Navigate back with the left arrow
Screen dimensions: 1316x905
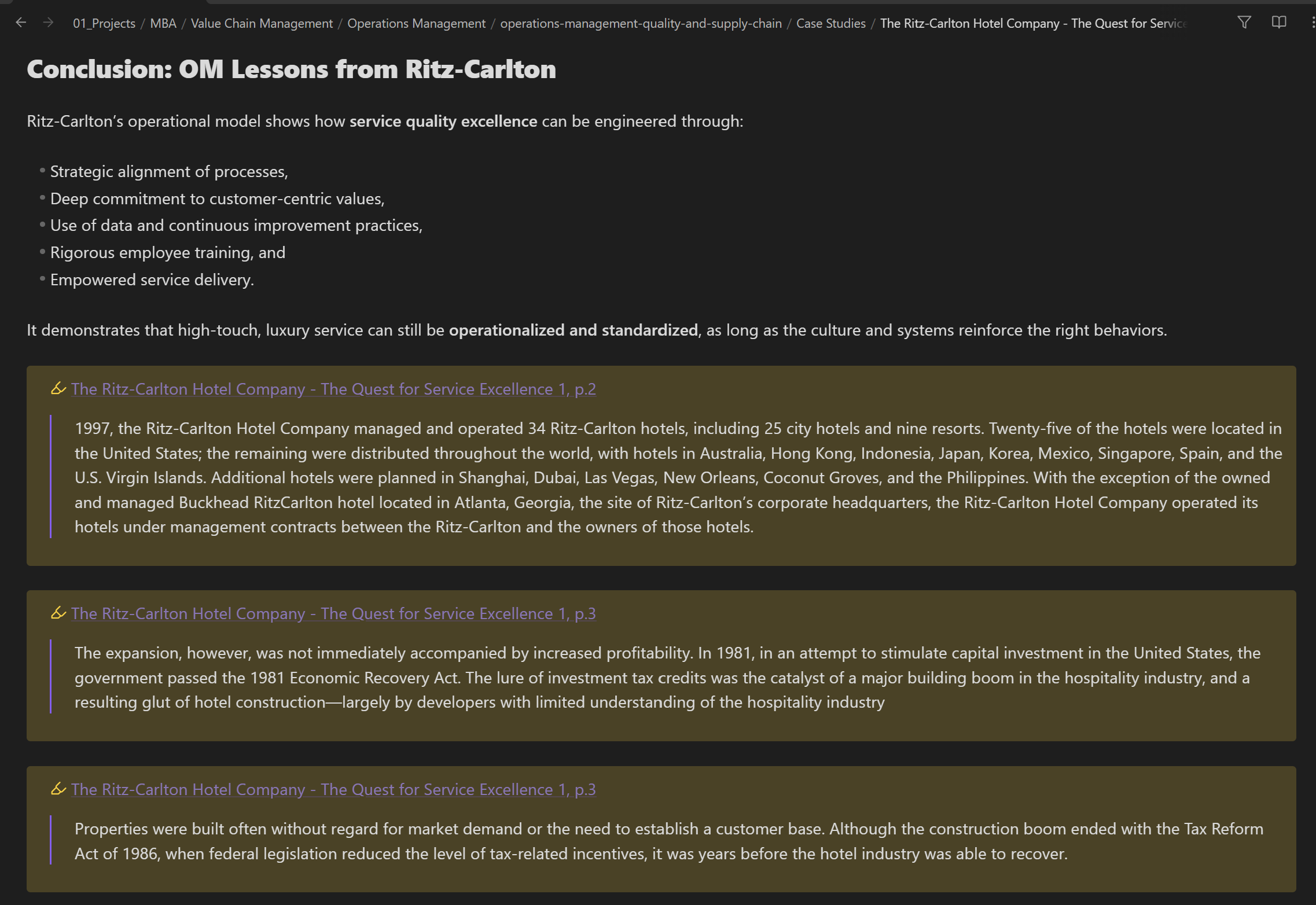pos(21,23)
